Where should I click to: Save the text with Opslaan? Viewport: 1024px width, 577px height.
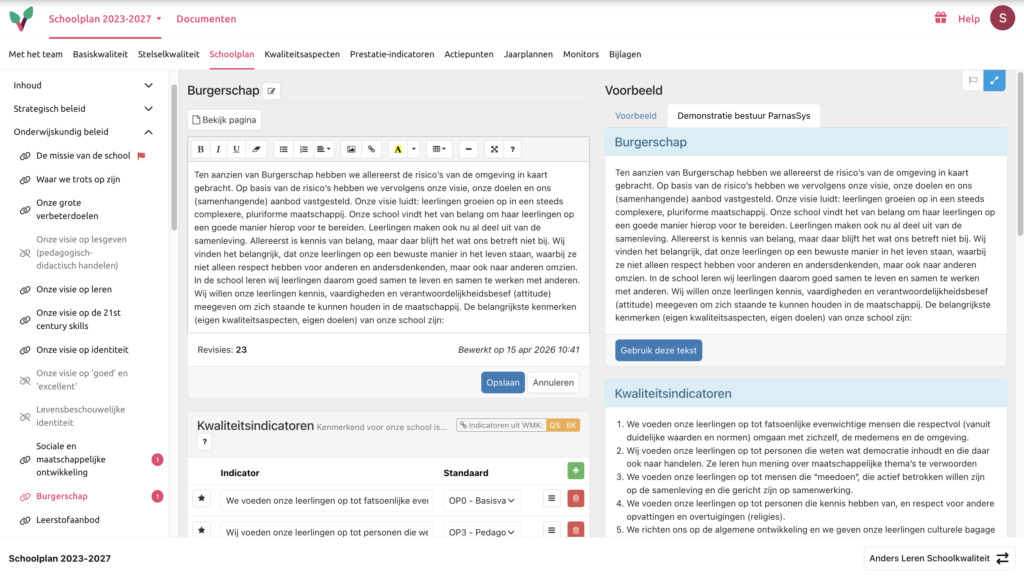pos(503,382)
